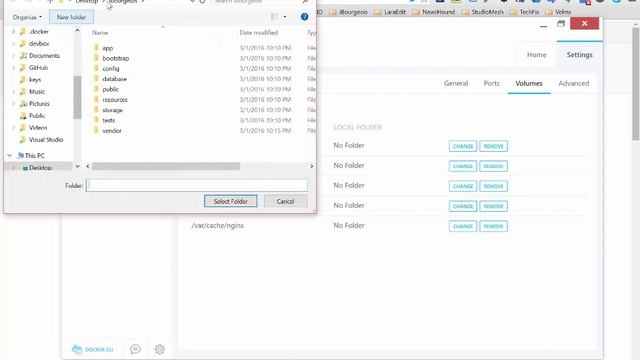This screenshot has height=360, width=640.
Task: Open Kitematic preferences gear icon
Action: pos(160,349)
